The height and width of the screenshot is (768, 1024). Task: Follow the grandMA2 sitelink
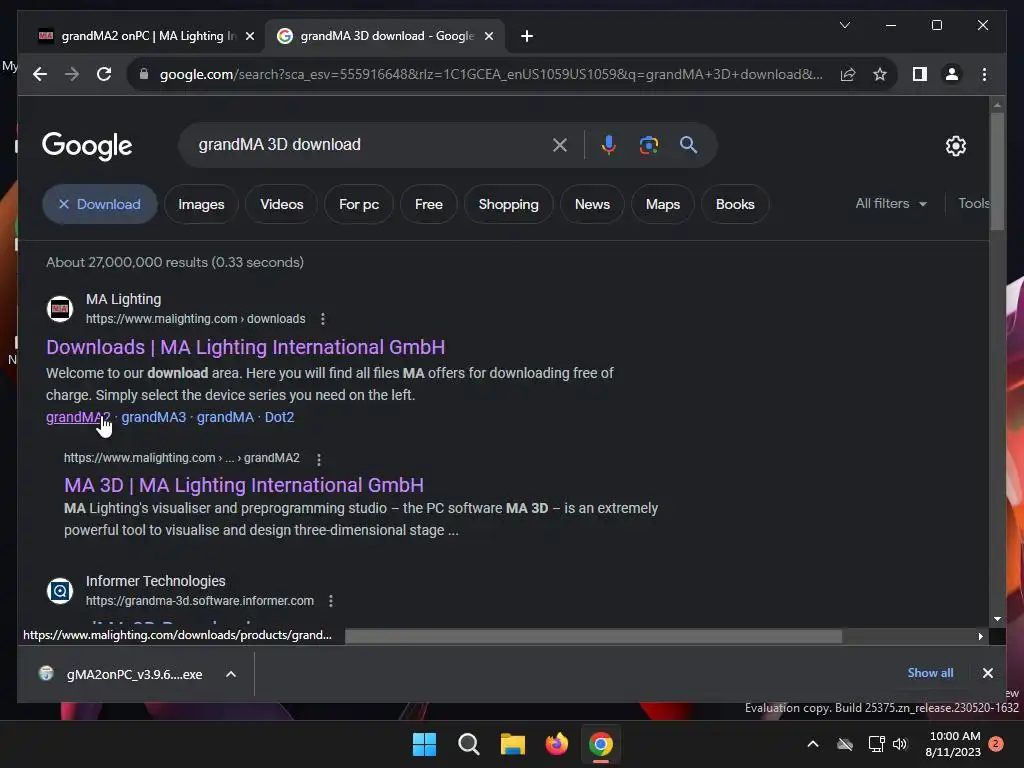point(78,417)
